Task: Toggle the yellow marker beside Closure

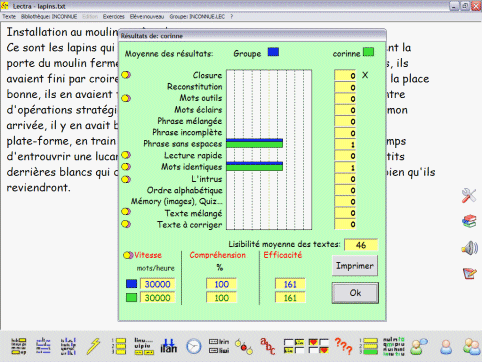Action: point(126,75)
